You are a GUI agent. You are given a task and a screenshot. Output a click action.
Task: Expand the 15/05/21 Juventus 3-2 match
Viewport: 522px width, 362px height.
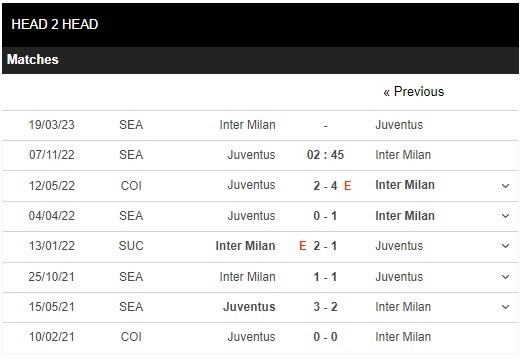505,307
